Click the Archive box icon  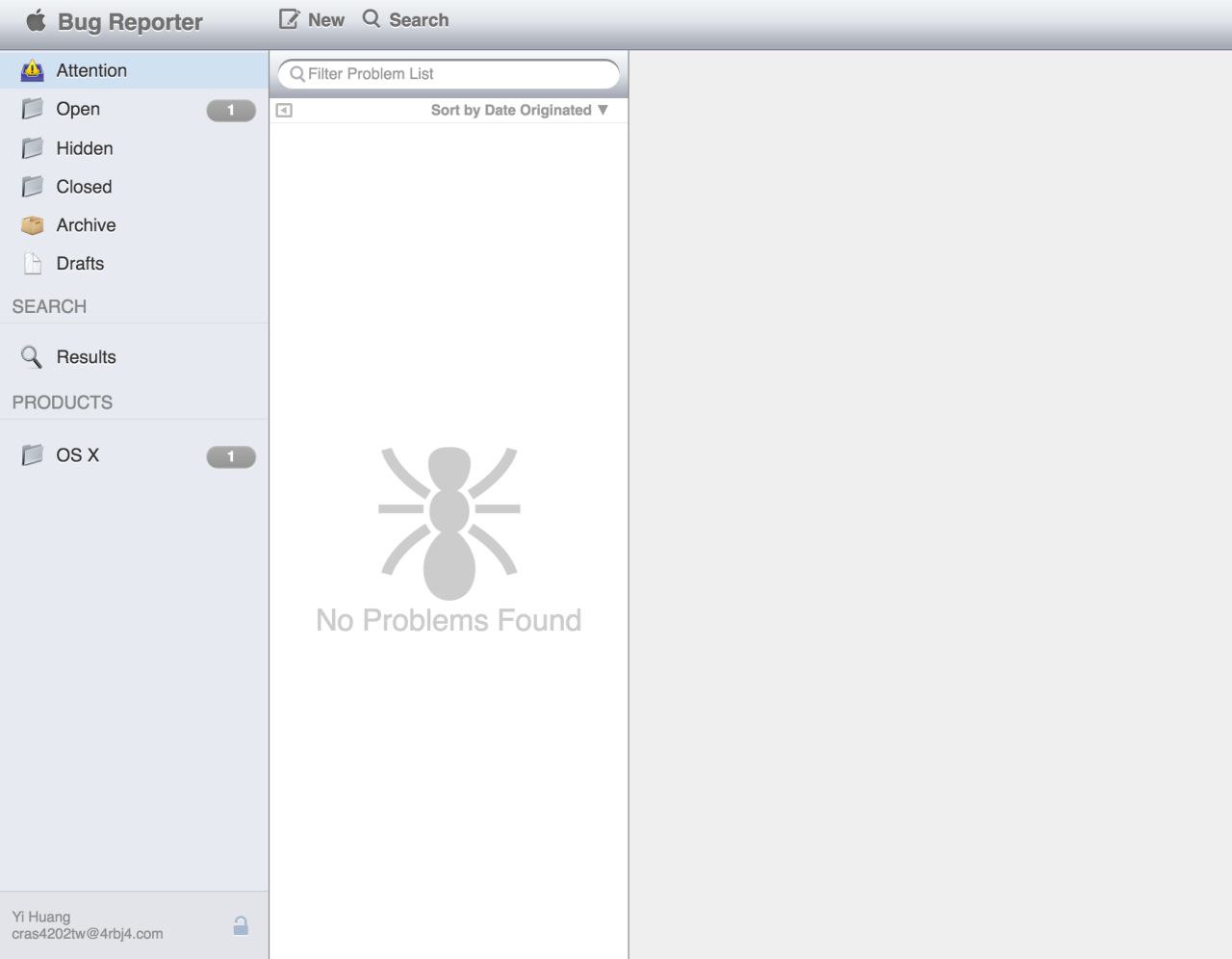coord(33,225)
